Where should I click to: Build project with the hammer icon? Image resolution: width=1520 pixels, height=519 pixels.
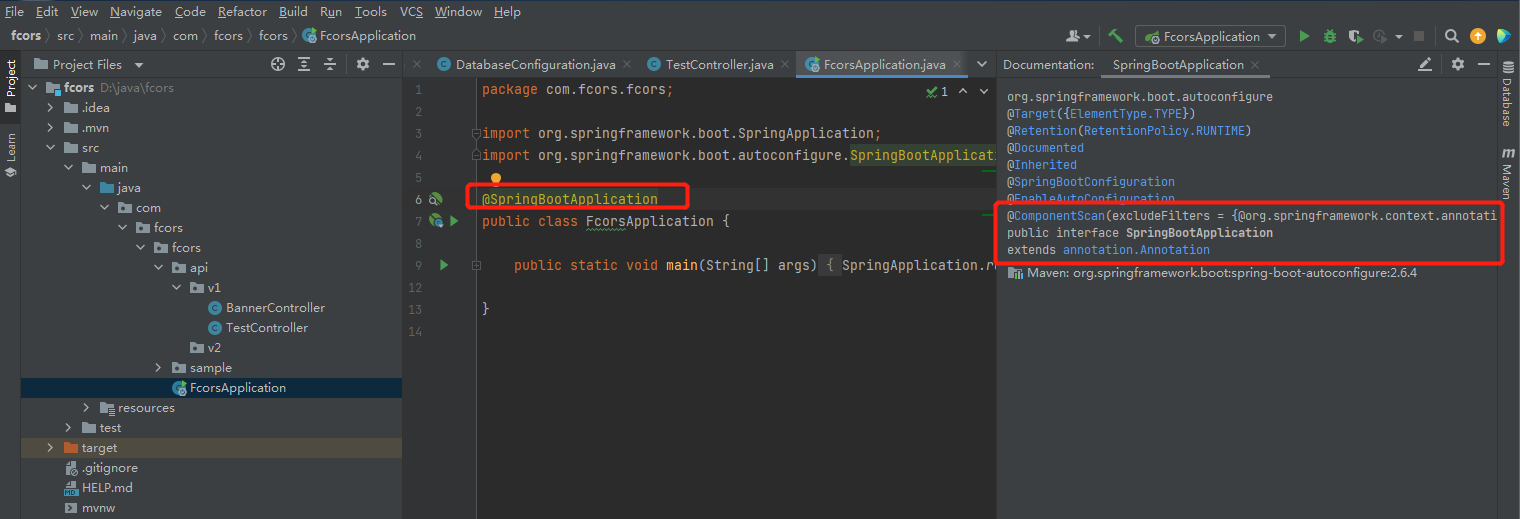point(1116,36)
